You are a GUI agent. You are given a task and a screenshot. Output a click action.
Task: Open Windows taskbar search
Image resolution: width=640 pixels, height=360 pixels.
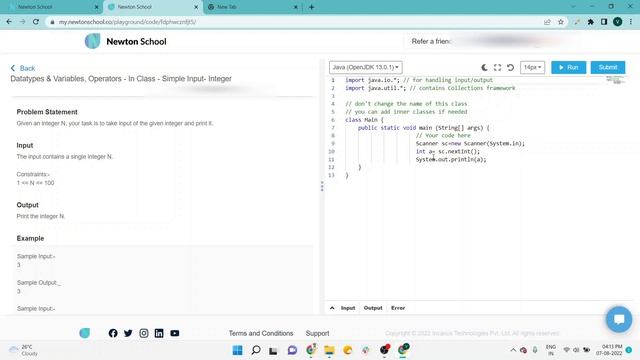tap(256, 350)
